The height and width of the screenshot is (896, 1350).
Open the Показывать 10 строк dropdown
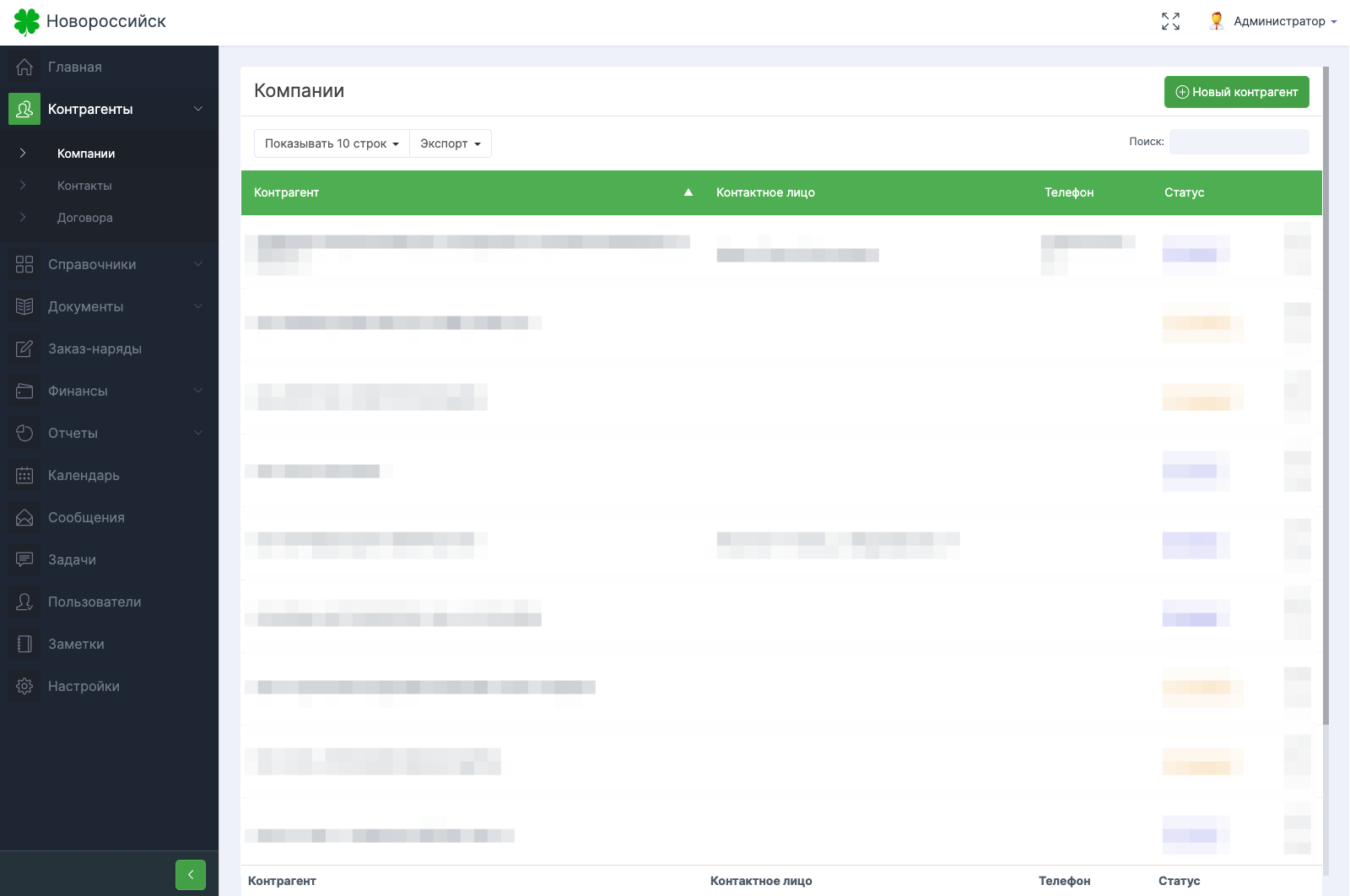click(x=332, y=143)
